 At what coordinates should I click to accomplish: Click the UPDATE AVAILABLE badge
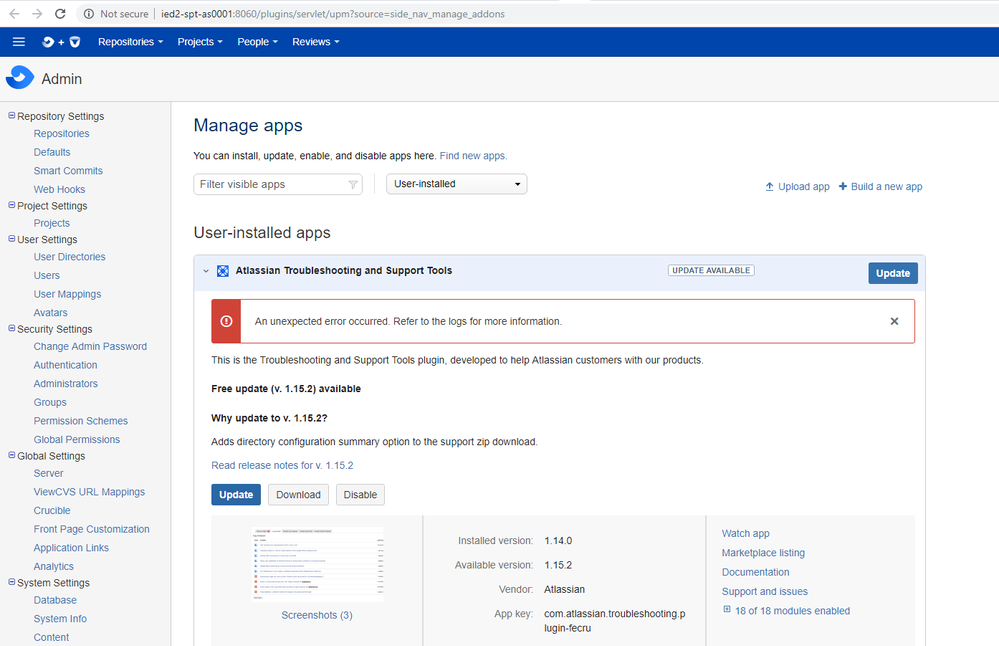(711, 271)
